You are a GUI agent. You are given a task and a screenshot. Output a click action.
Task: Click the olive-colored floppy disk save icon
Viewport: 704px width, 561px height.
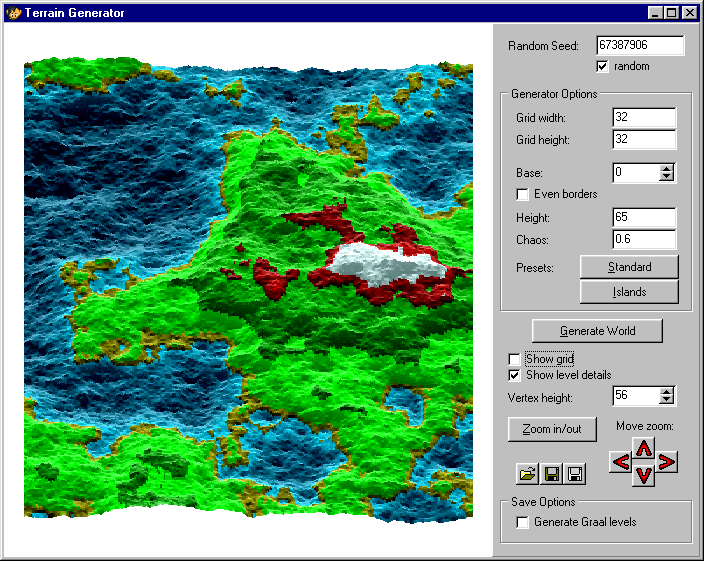(552, 474)
